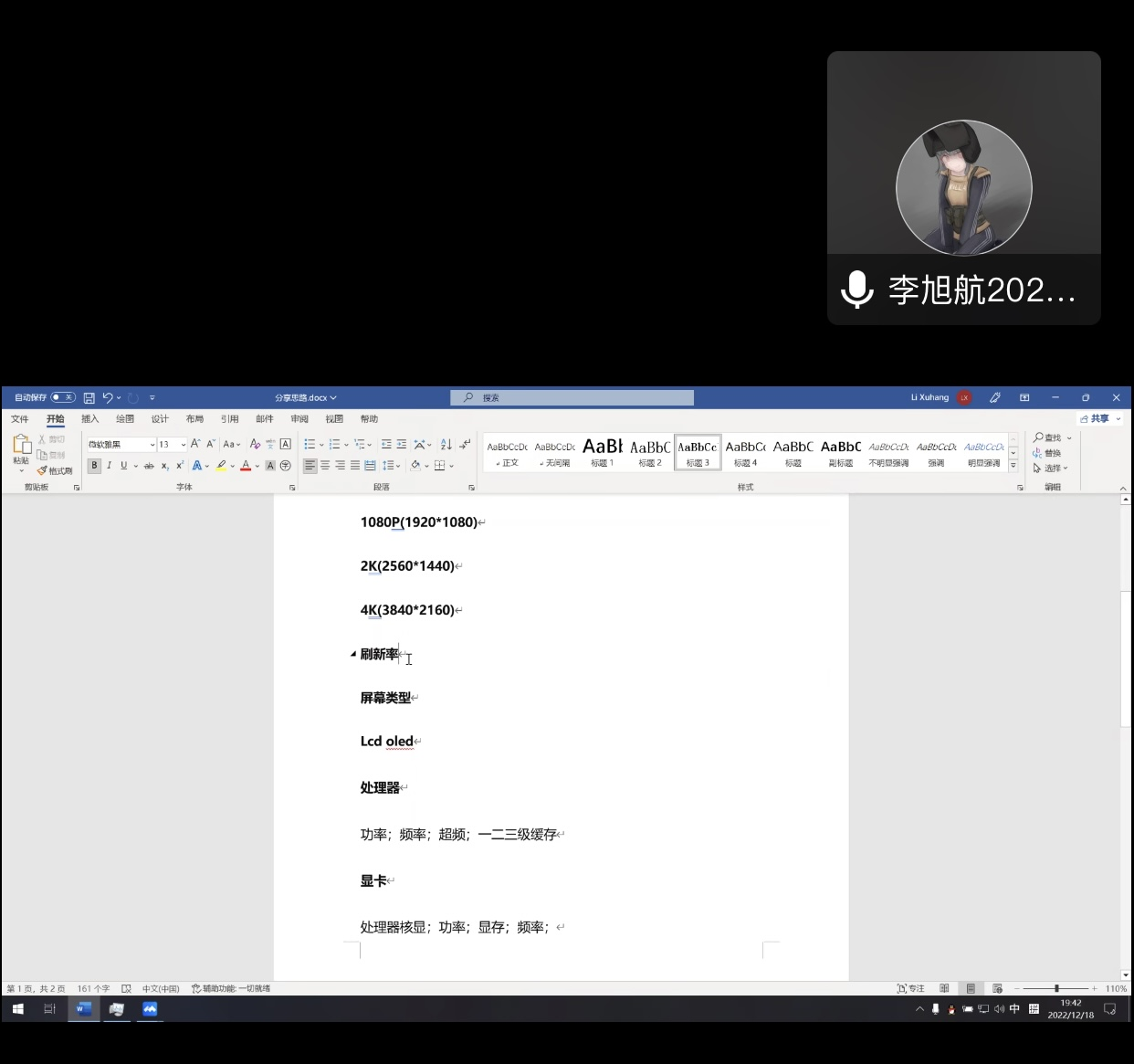1134x1064 pixels.
Task: Center align the paragraph text
Action: pos(325,466)
